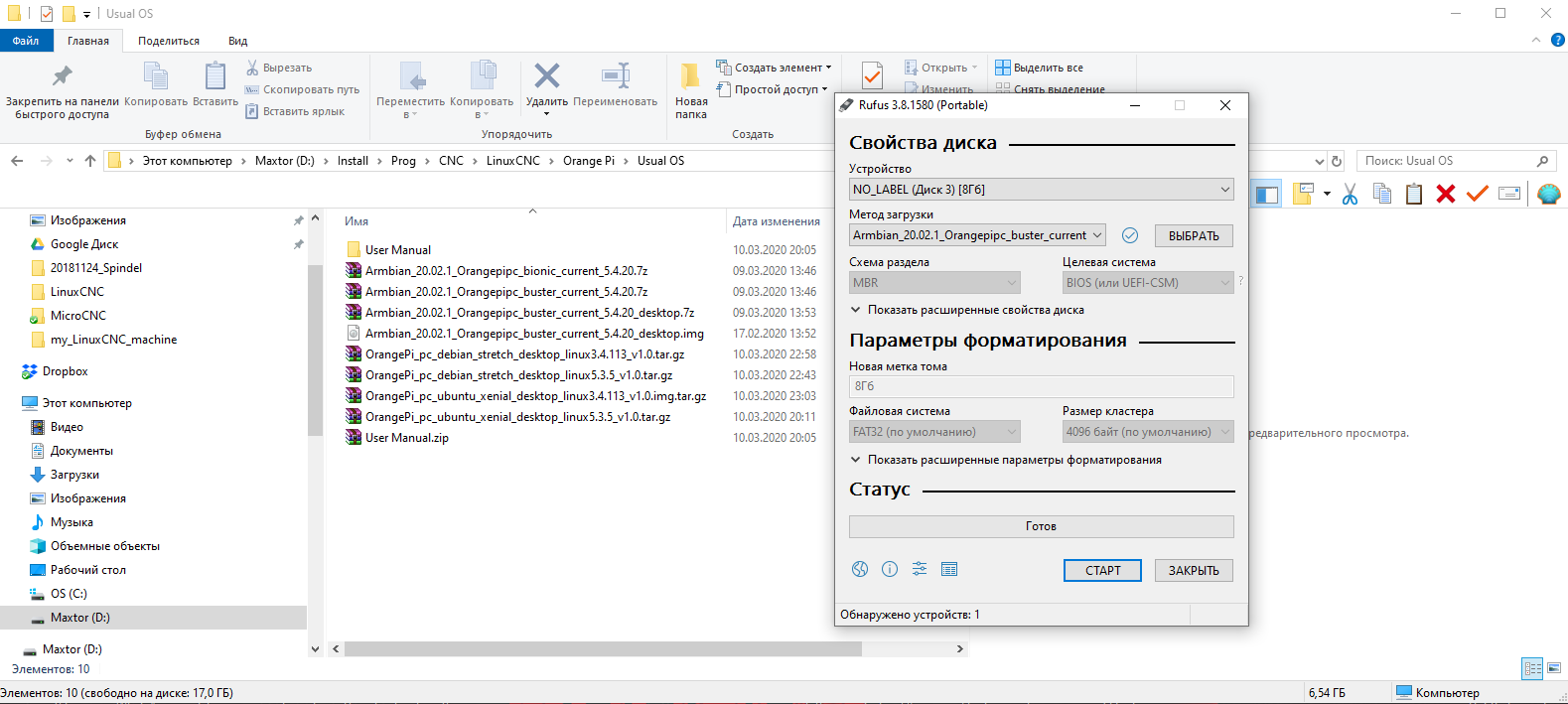Image resolution: width=1568 pixels, height=704 pixels.
Task: Click the Cut (Вырезать) ribbon button
Action: [x=279, y=68]
